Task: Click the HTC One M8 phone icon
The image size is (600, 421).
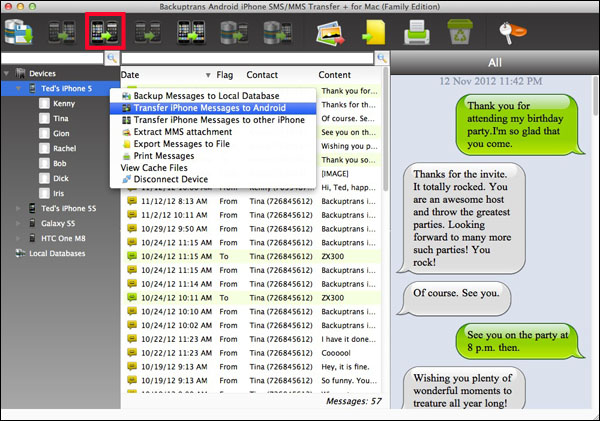Action: click(32, 238)
